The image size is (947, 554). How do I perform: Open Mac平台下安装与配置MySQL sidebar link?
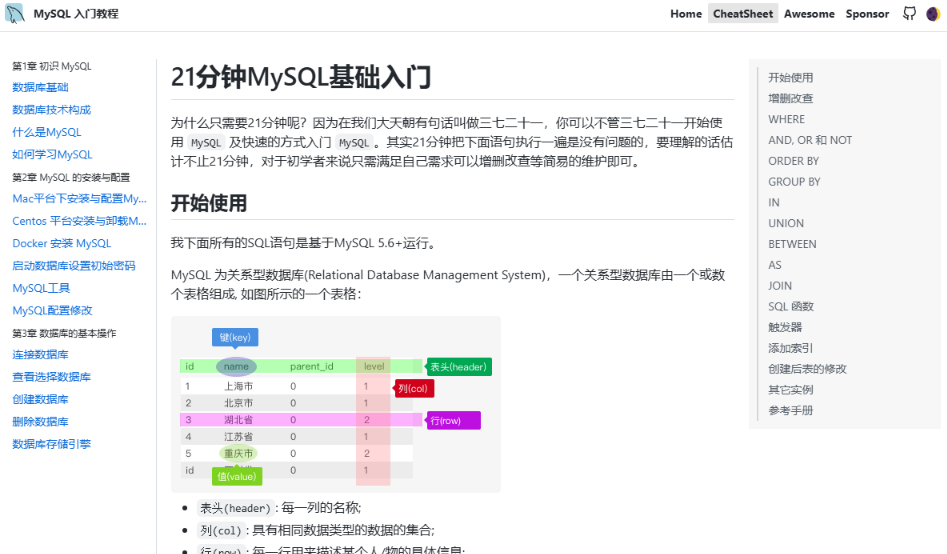tap(79, 199)
